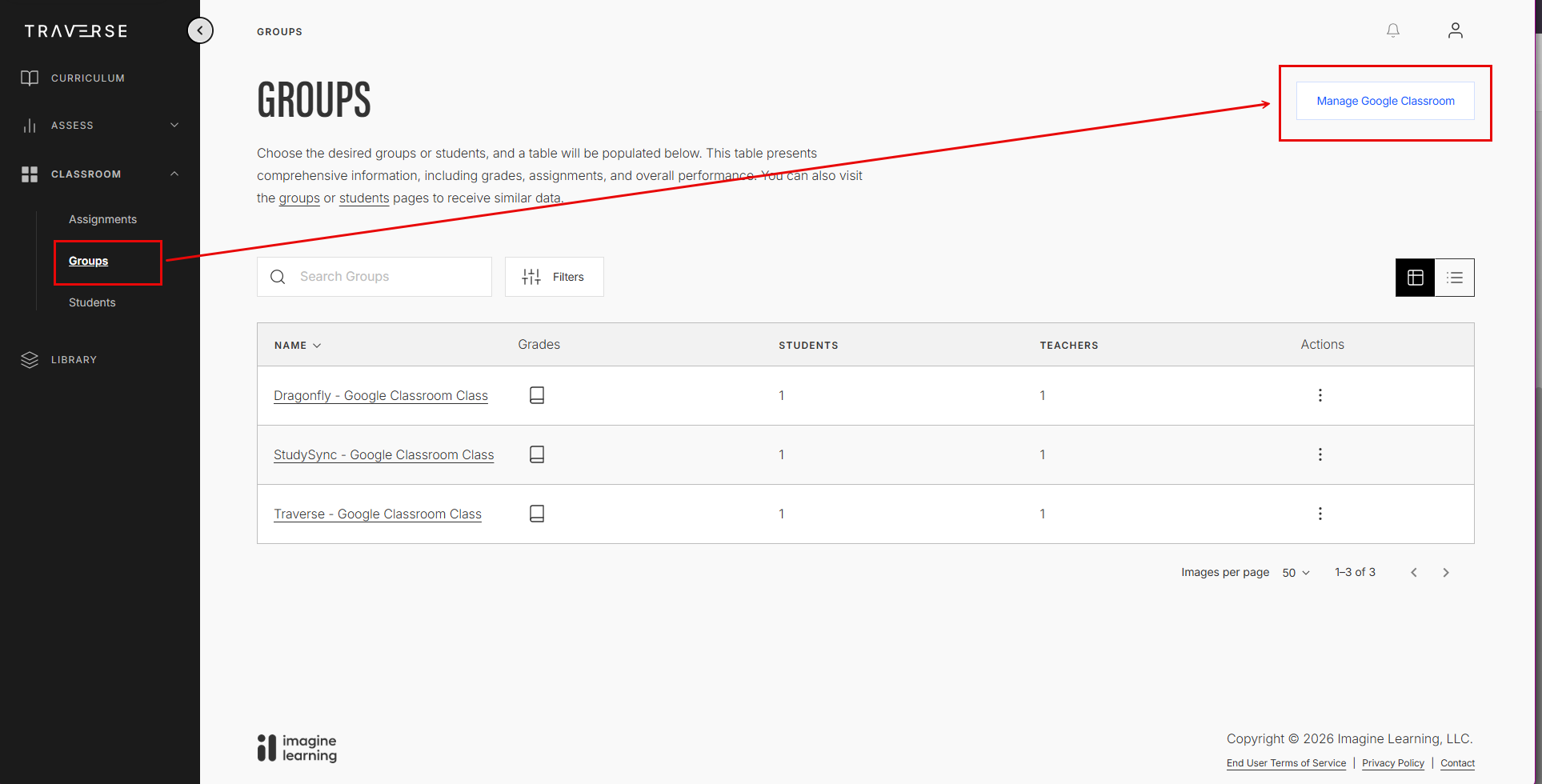
Task: Follow the groups link in description
Action: (x=299, y=198)
